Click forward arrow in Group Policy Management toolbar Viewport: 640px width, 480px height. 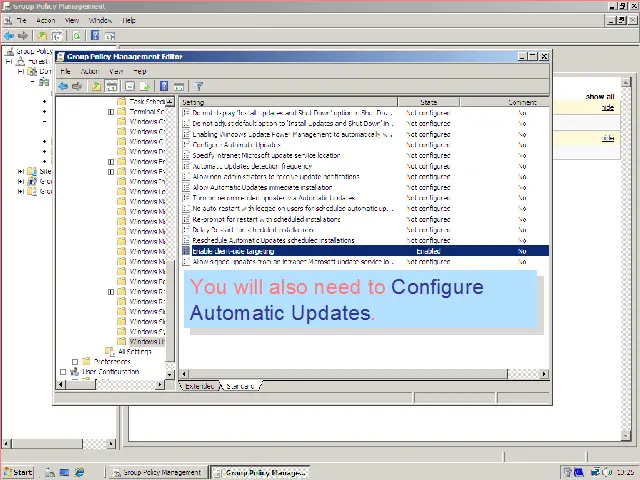tap(23, 36)
